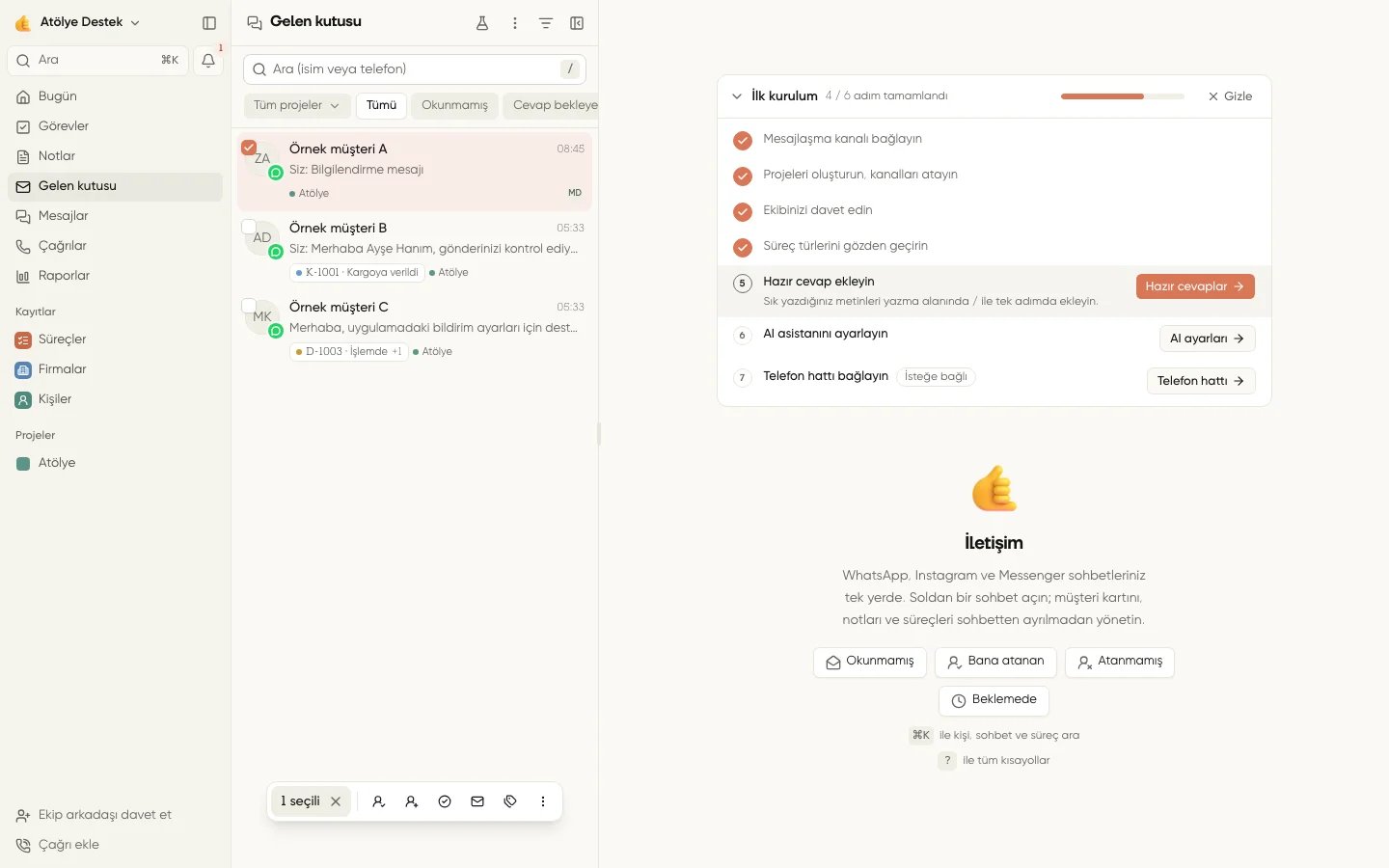Collapse the İlk kurulum setup section
The width and height of the screenshot is (1389, 868).
click(737, 96)
